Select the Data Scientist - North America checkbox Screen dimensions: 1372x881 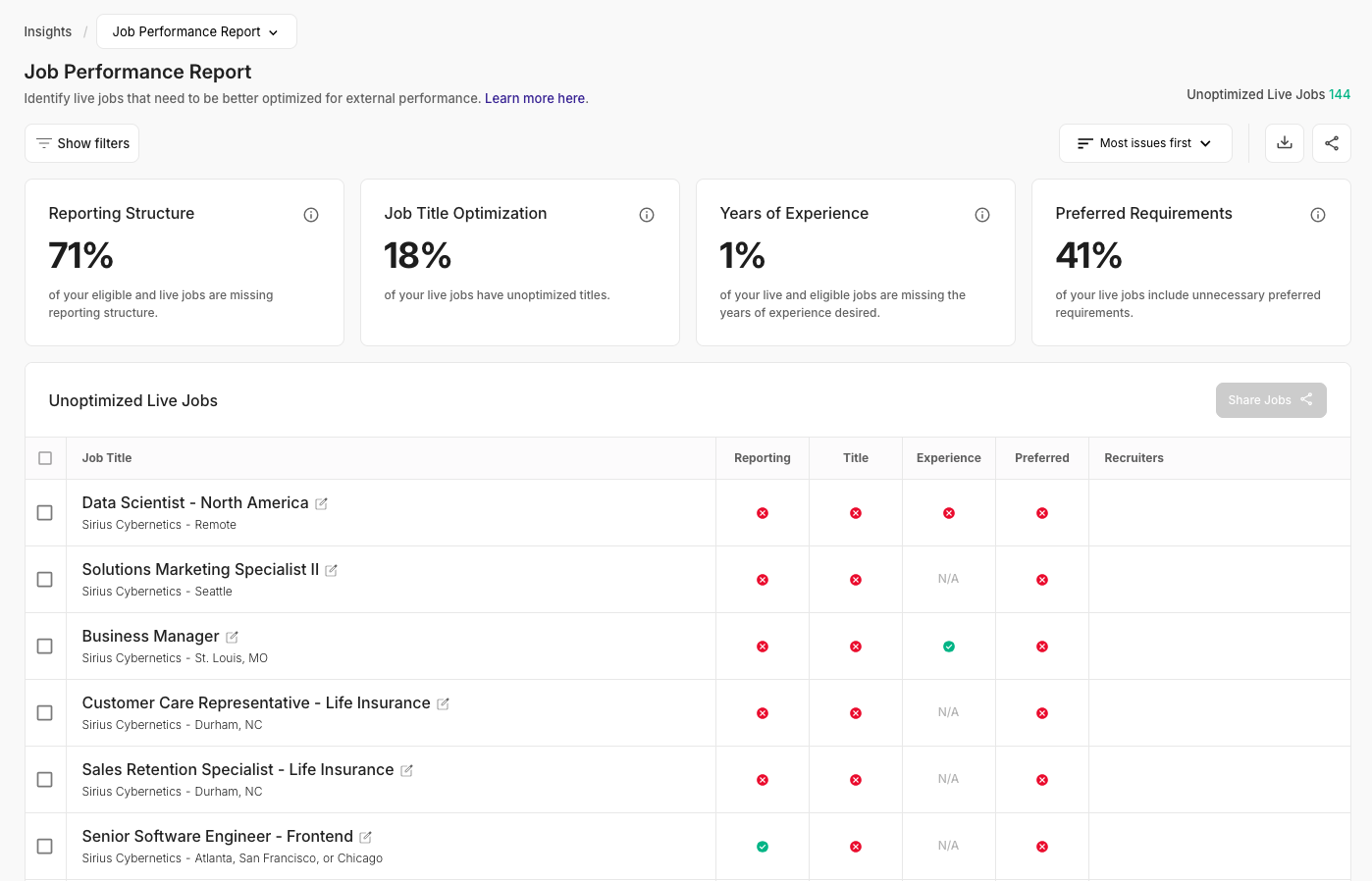pos(45,513)
